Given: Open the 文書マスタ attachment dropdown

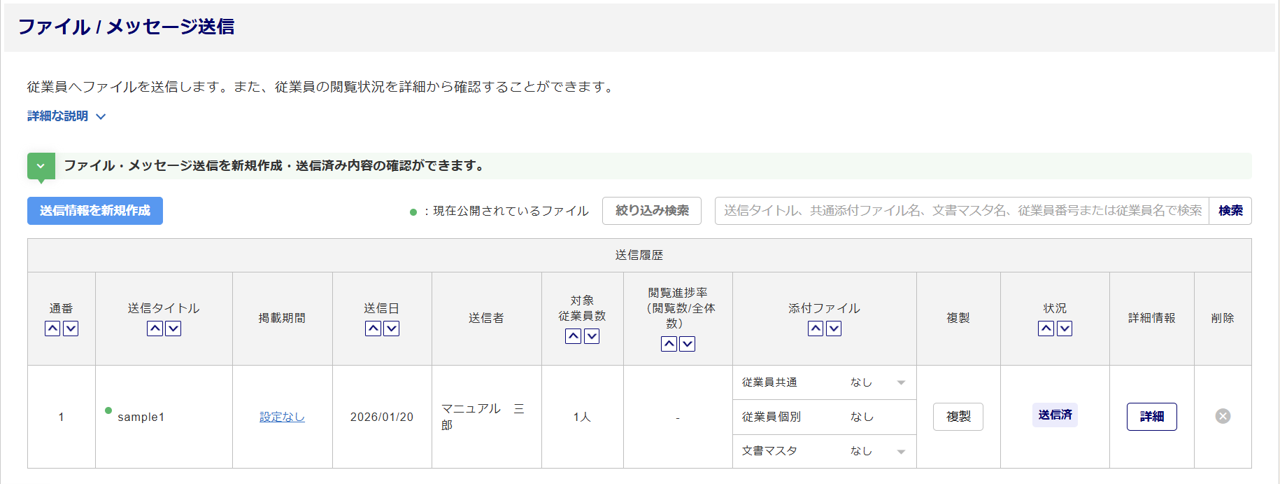Looking at the screenshot, I should point(900,452).
